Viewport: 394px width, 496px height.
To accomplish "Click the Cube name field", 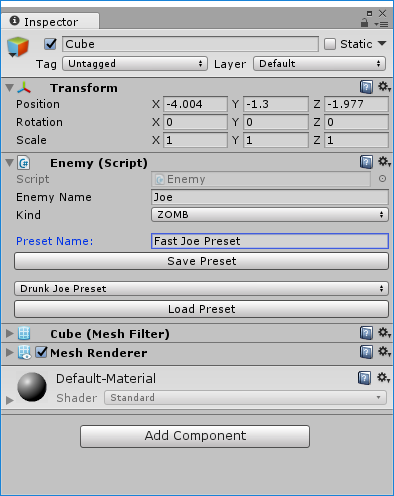I will 190,44.
